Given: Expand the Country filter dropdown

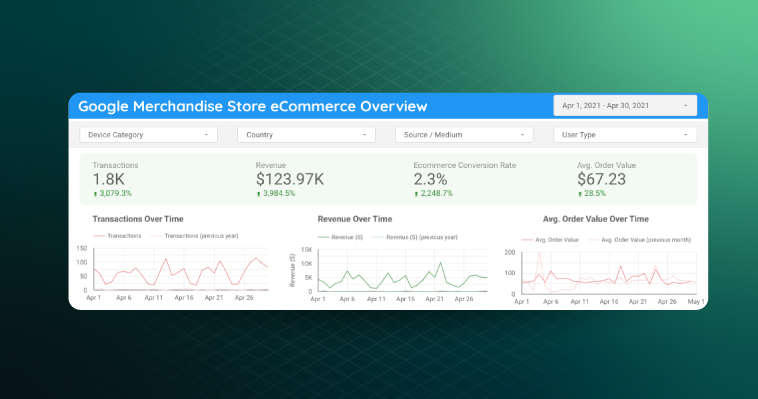Looking at the screenshot, I should coord(306,134).
